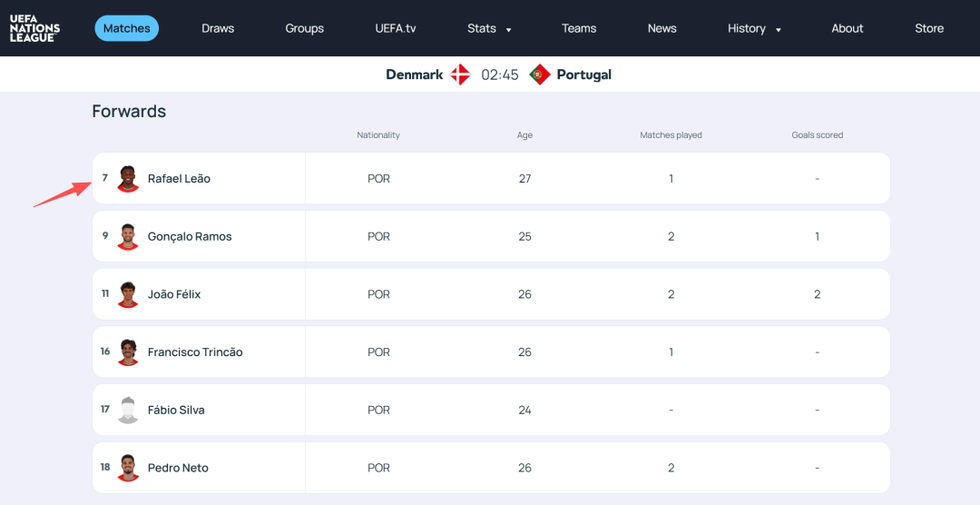The height and width of the screenshot is (505, 980).
Task: Click shirt number 11 for João Félix
Action: click(x=105, y=293)
